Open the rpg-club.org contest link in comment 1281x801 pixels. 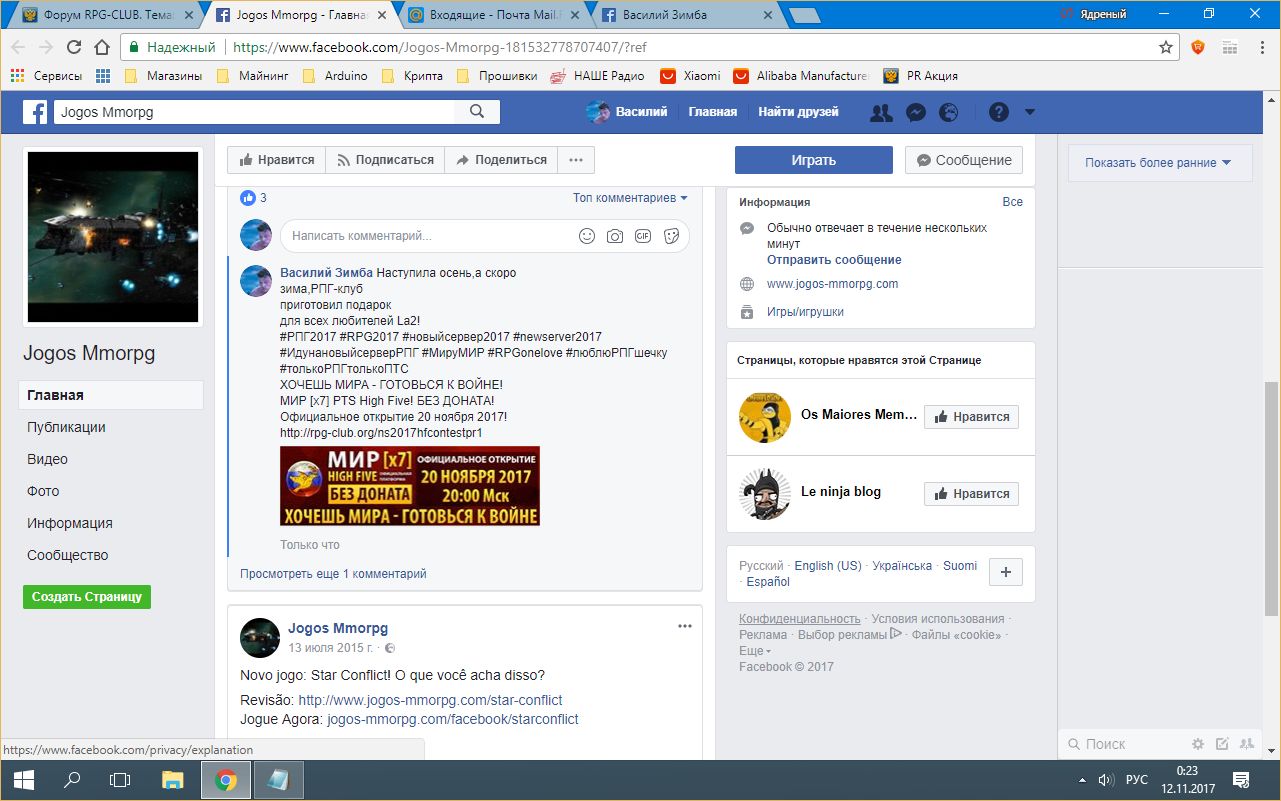pyautogui.click(x=381, y=433)
